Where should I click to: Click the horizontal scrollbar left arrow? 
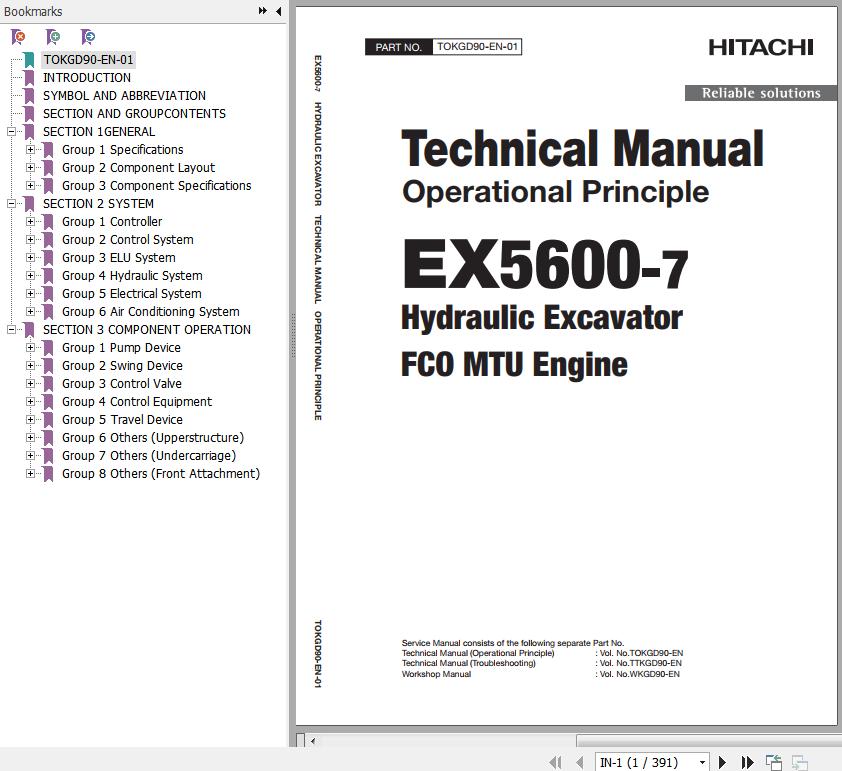pos(313,741)
